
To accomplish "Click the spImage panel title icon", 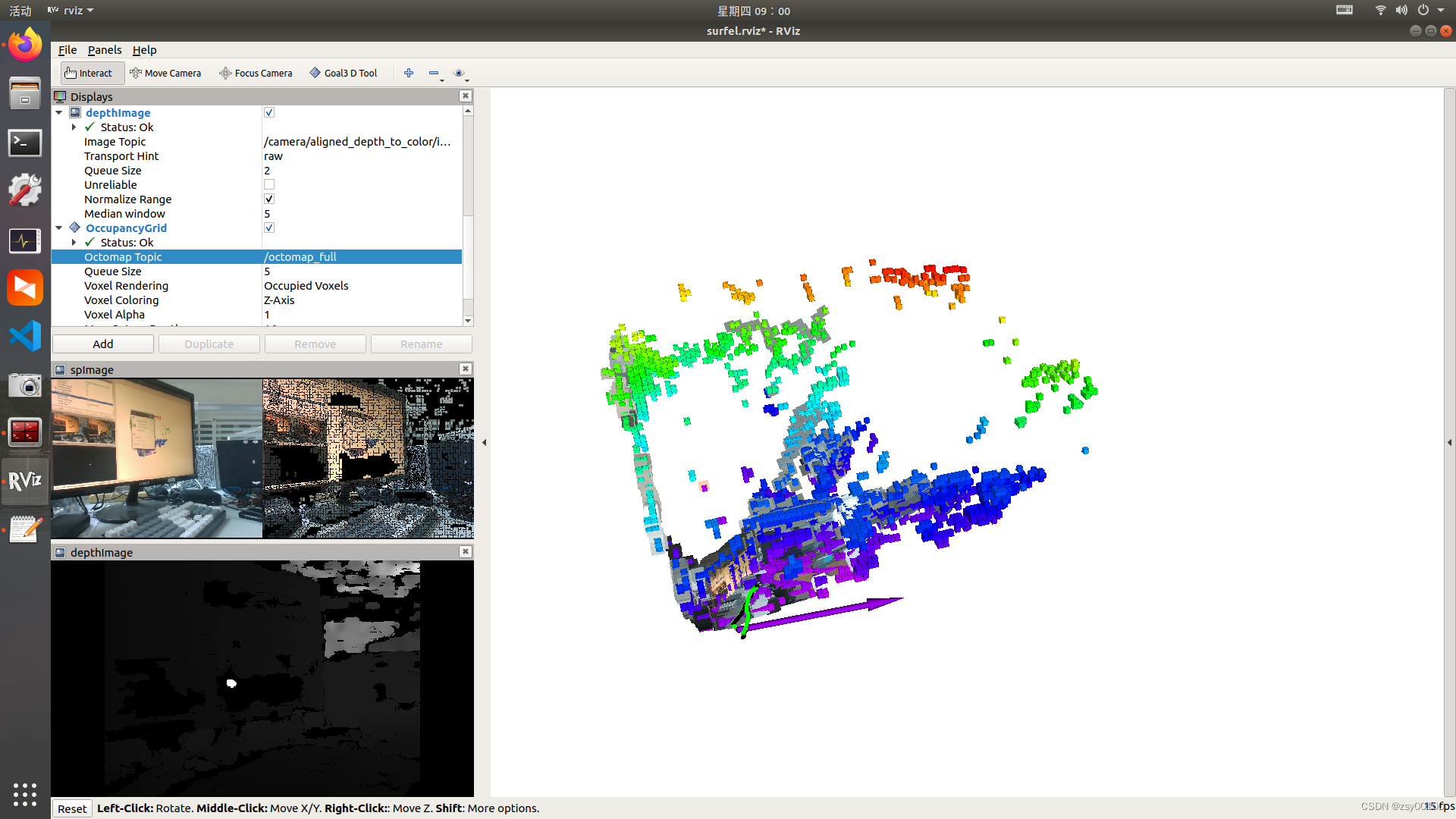I will (60, 369).
